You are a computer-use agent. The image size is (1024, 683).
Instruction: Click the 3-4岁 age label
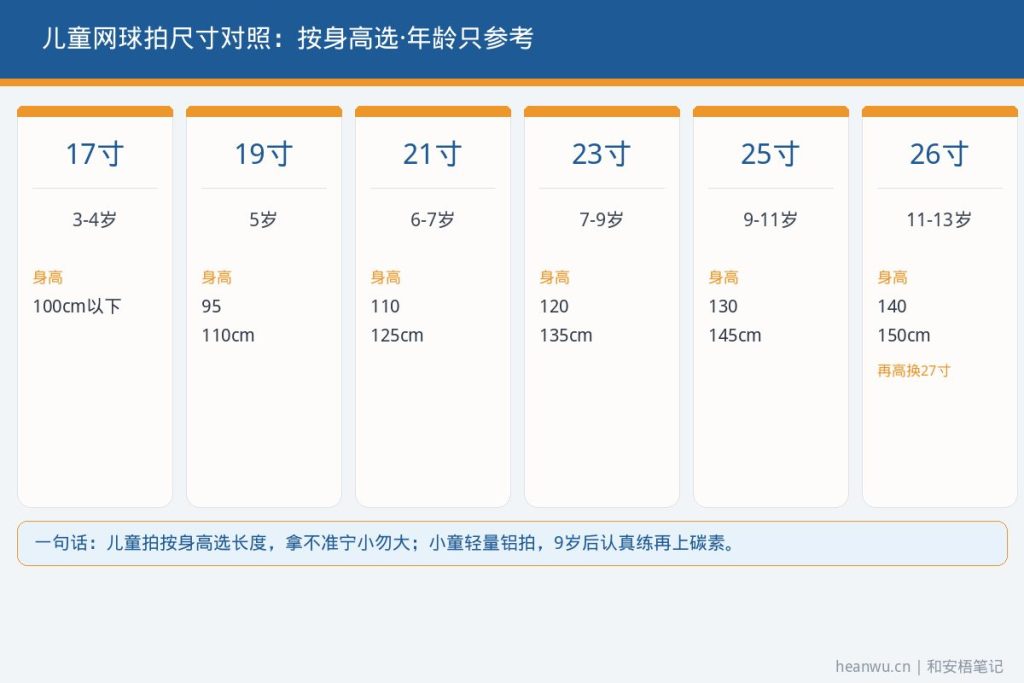(95, 219)
